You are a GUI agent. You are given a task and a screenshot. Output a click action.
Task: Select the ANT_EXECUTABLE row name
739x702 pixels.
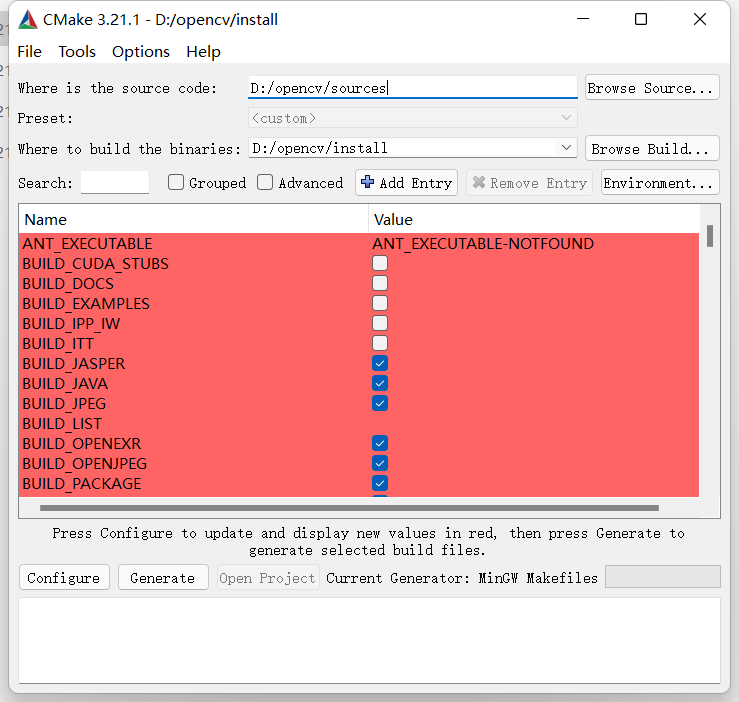pos(87,244)
